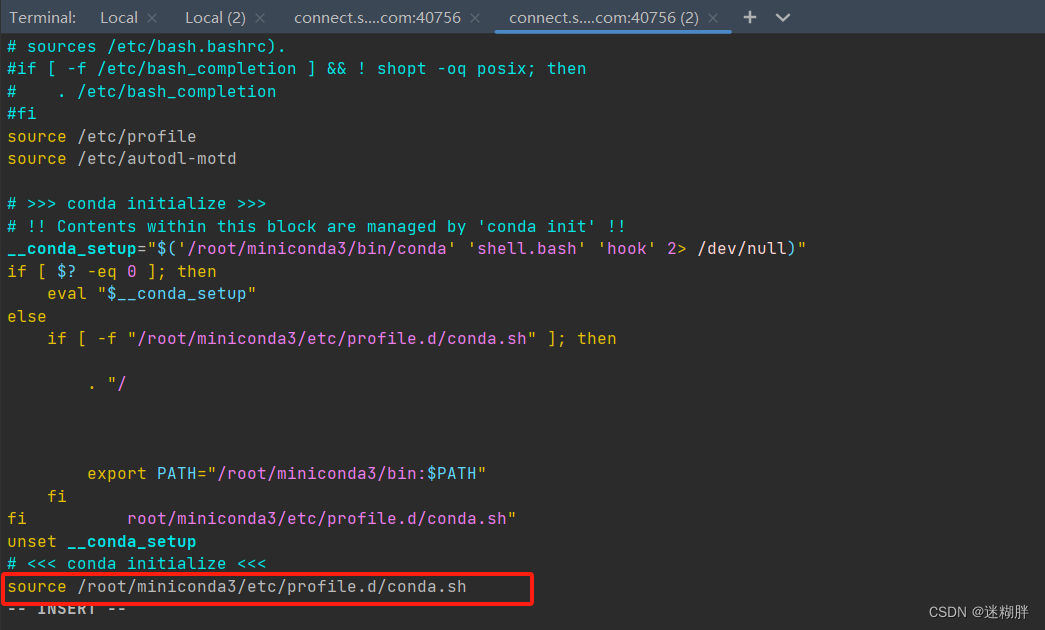The height and width of the screenshot is (630, 1045).
Task: Click the 'source /etc/profile' line
Action: [102, 137]
